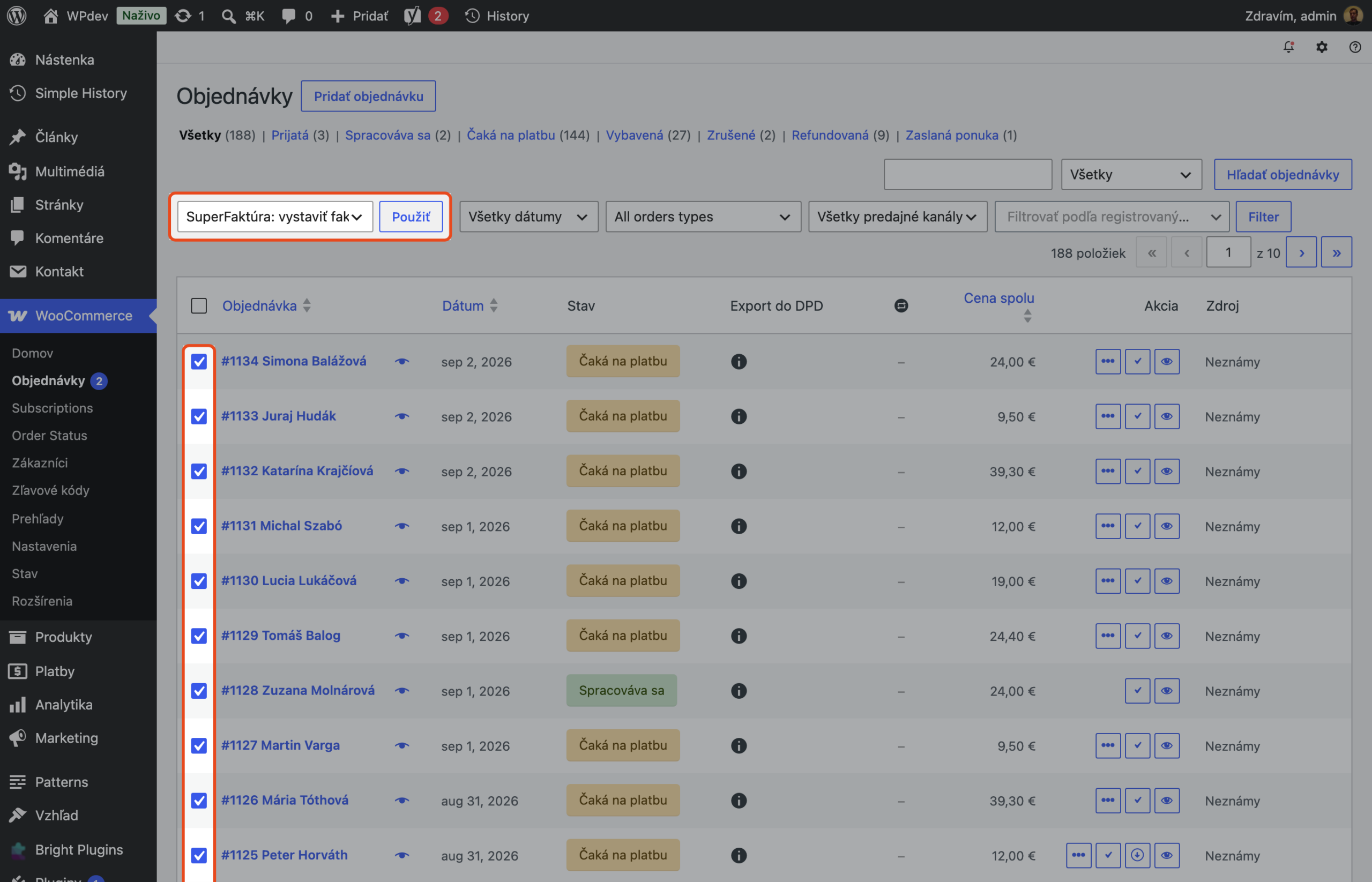The image size is (1372, 882).
Task: Open the Všetky predajné kanály dropdown
Action: 898,216
